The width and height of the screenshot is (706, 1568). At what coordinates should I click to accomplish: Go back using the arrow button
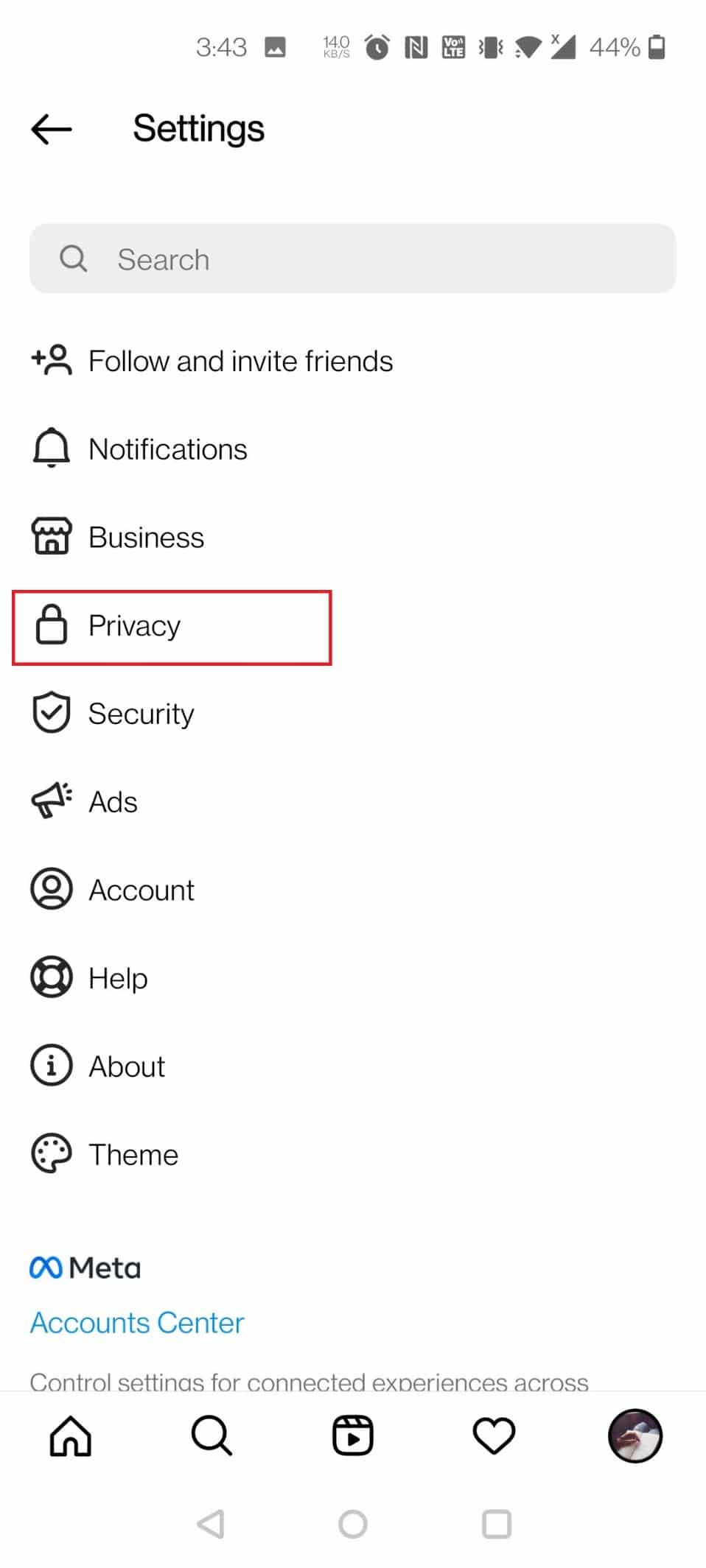pos(50,128)
